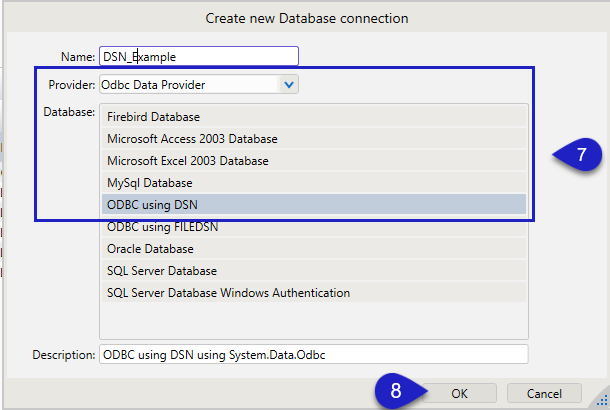Choose Microsoft Excel 2003 Database
Viewport: 610px width, 410px height.
coord(313,160)
